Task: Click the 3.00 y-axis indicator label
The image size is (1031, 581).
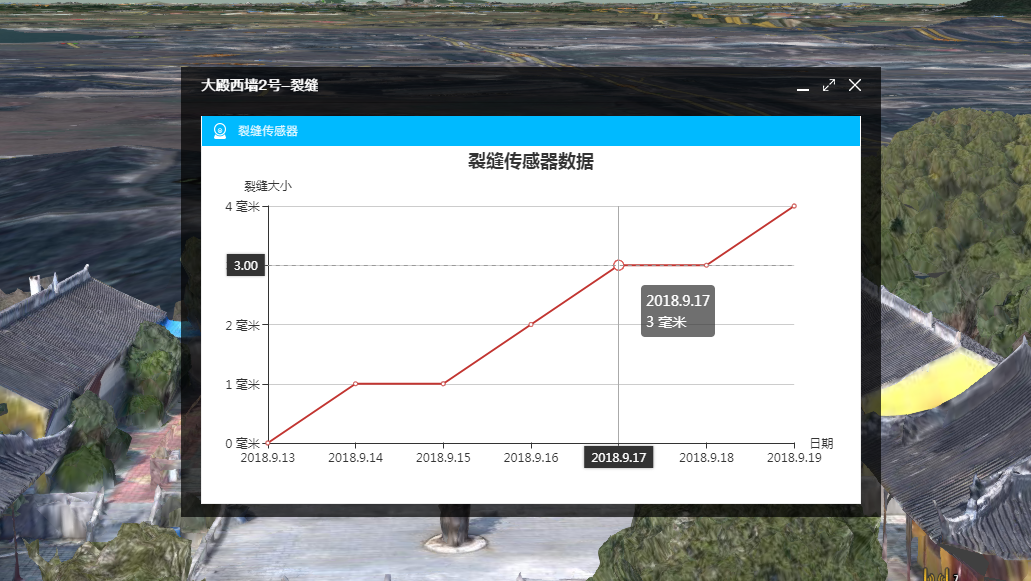Action: coord(246,266)
